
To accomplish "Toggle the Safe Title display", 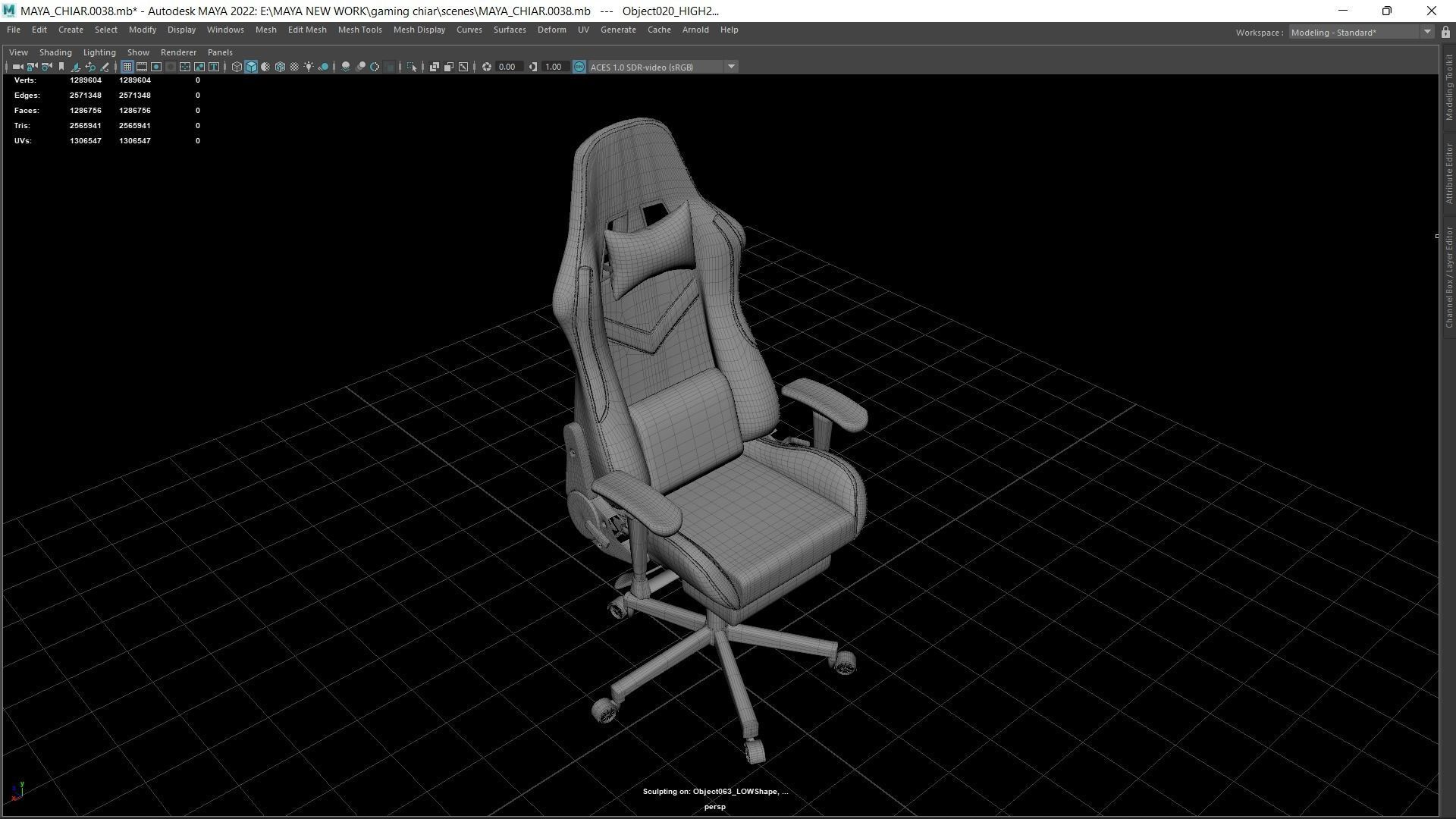I will click(214, 67).
